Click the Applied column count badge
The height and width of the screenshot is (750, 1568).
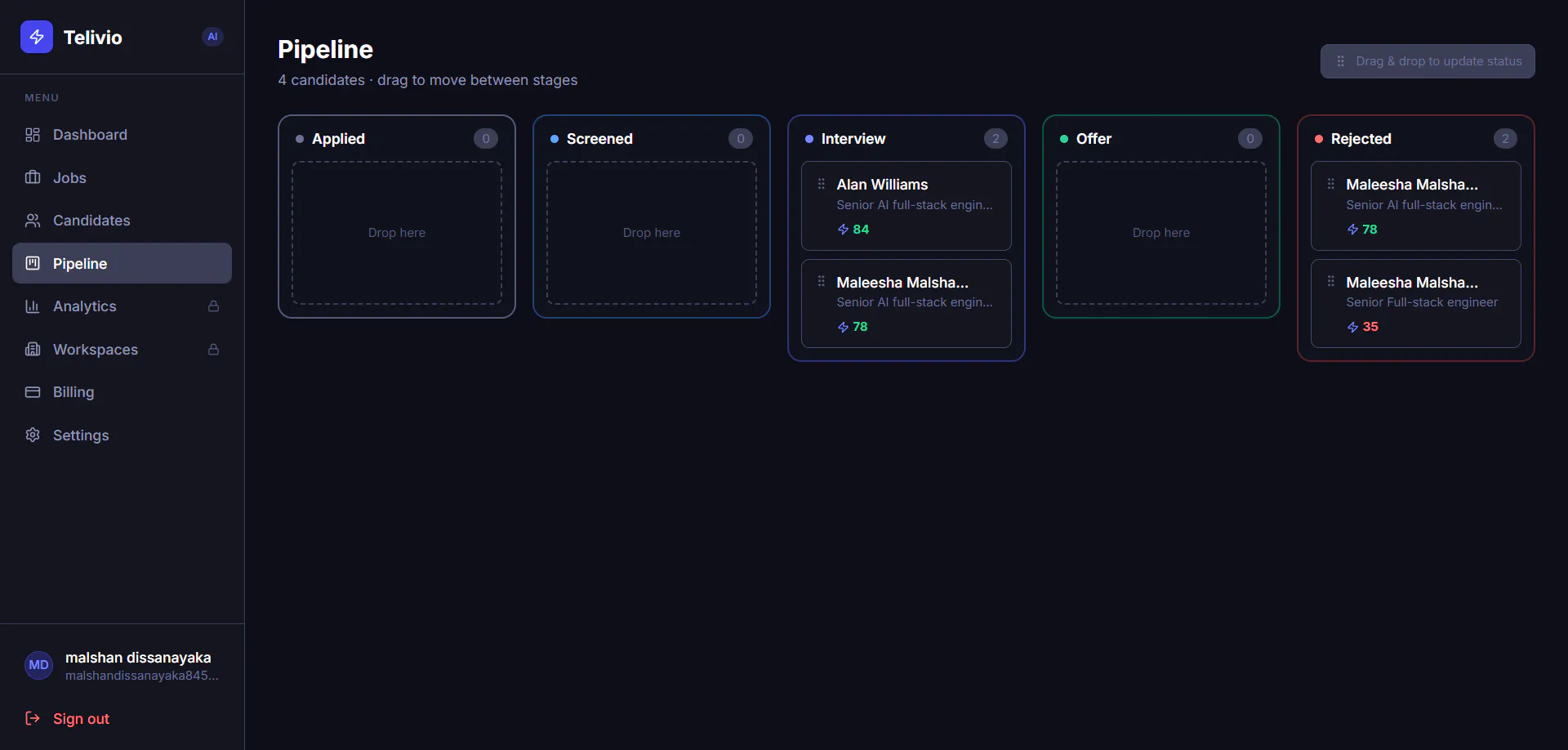point(486,139)
